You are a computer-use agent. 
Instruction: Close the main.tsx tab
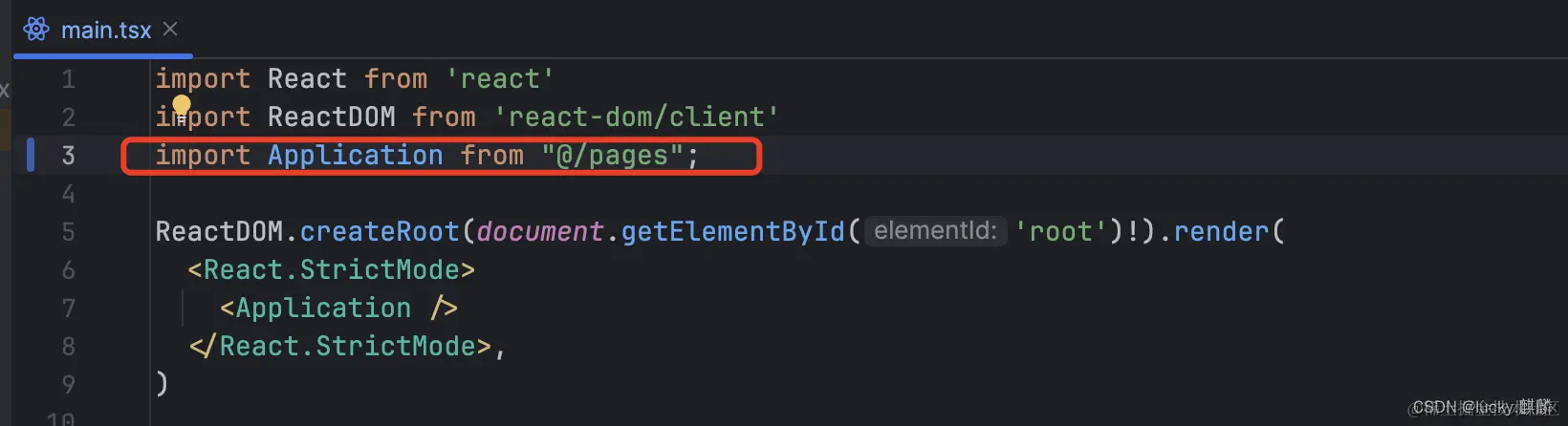[x=170, y=30]
